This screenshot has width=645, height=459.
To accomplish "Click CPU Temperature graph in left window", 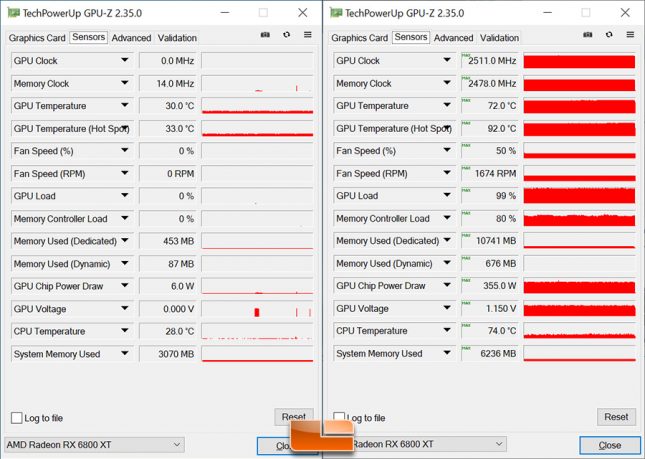I will [x=258, y=332].
